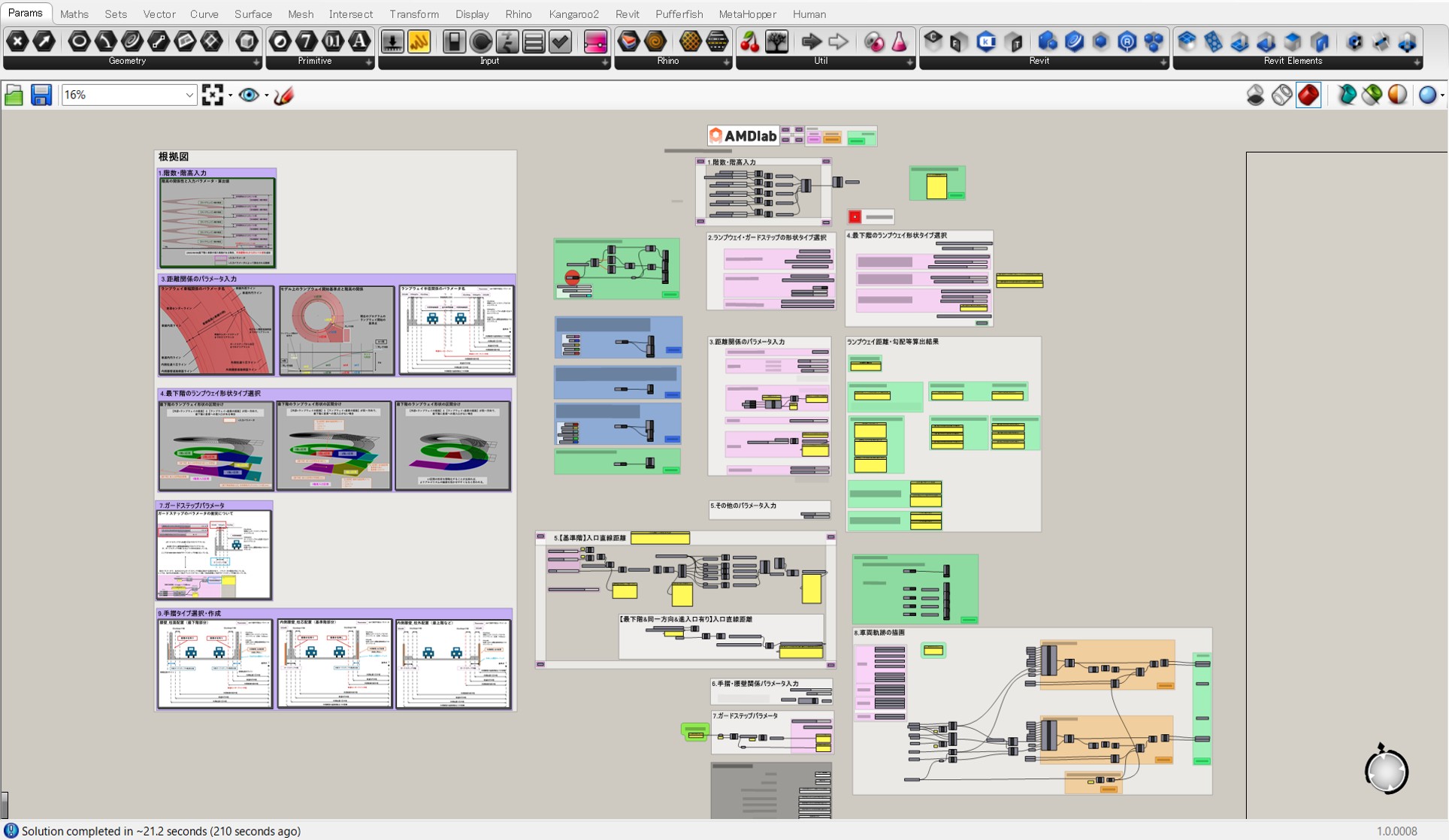Expand the Geometry panel plus arrow

[256, 62]
